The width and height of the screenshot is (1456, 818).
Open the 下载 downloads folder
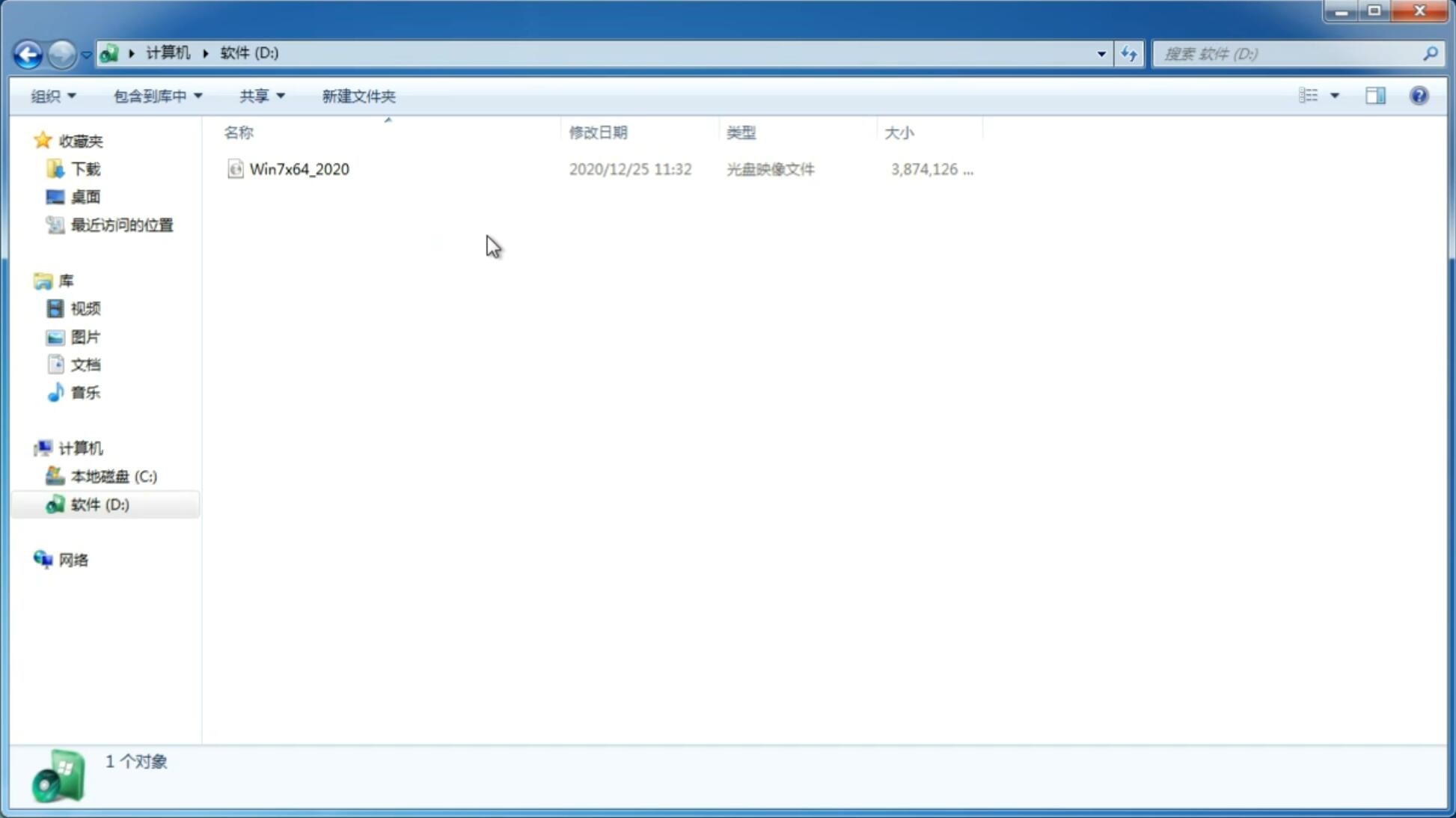85,168
